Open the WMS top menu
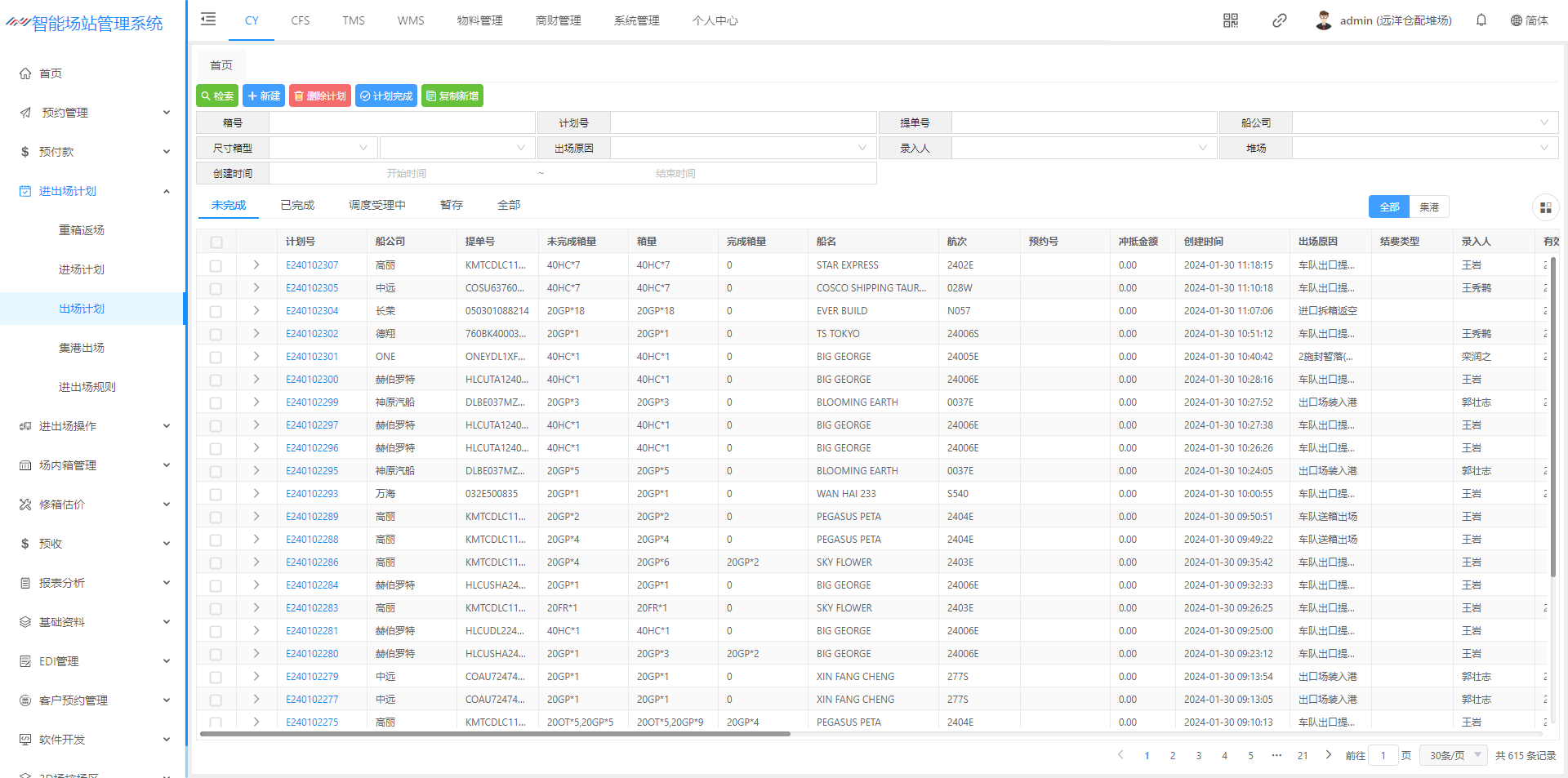Image resolution: width=1568 pixels, height=778 pixels. click(411, 20)
